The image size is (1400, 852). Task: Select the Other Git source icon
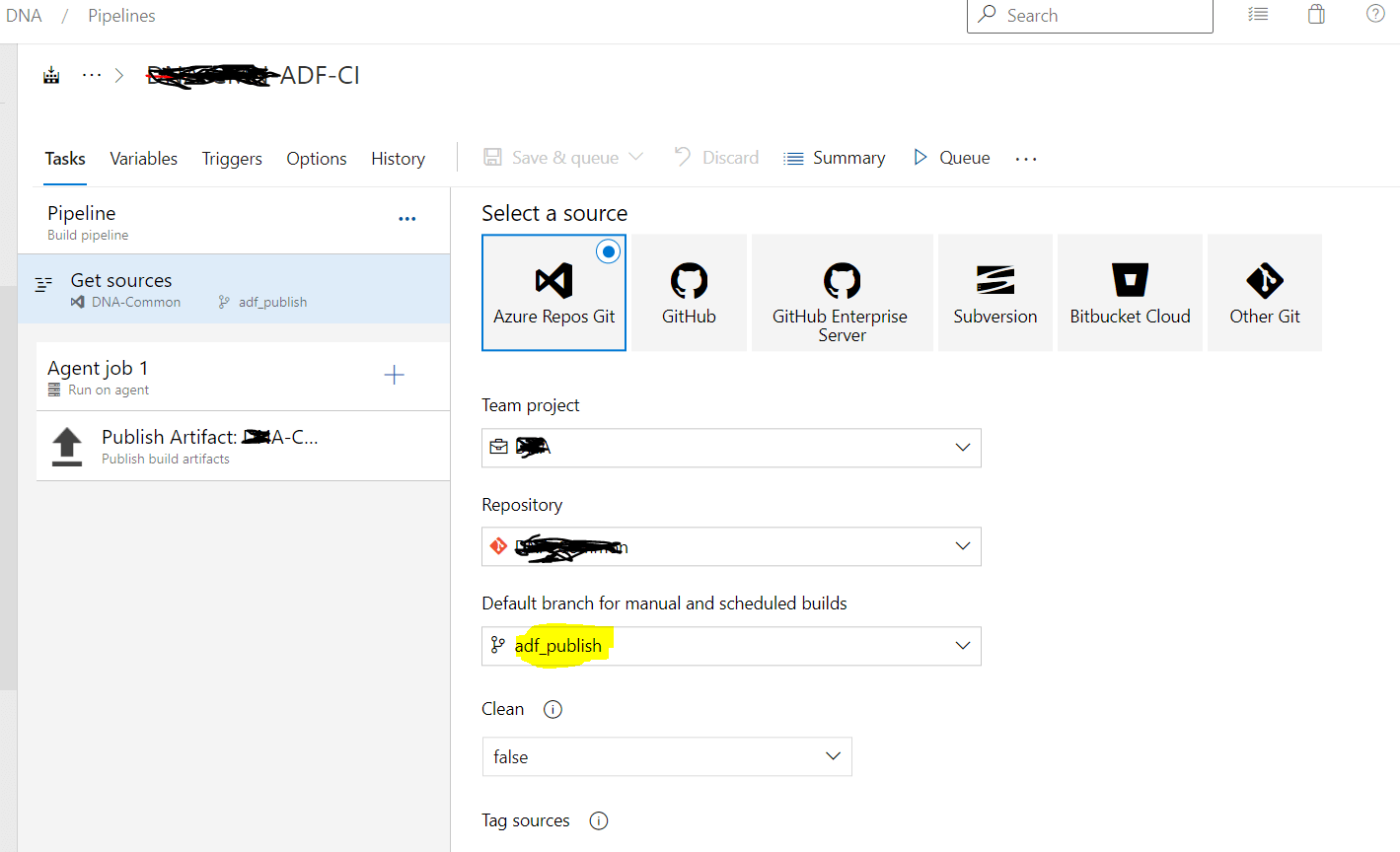pos(1265,281)
